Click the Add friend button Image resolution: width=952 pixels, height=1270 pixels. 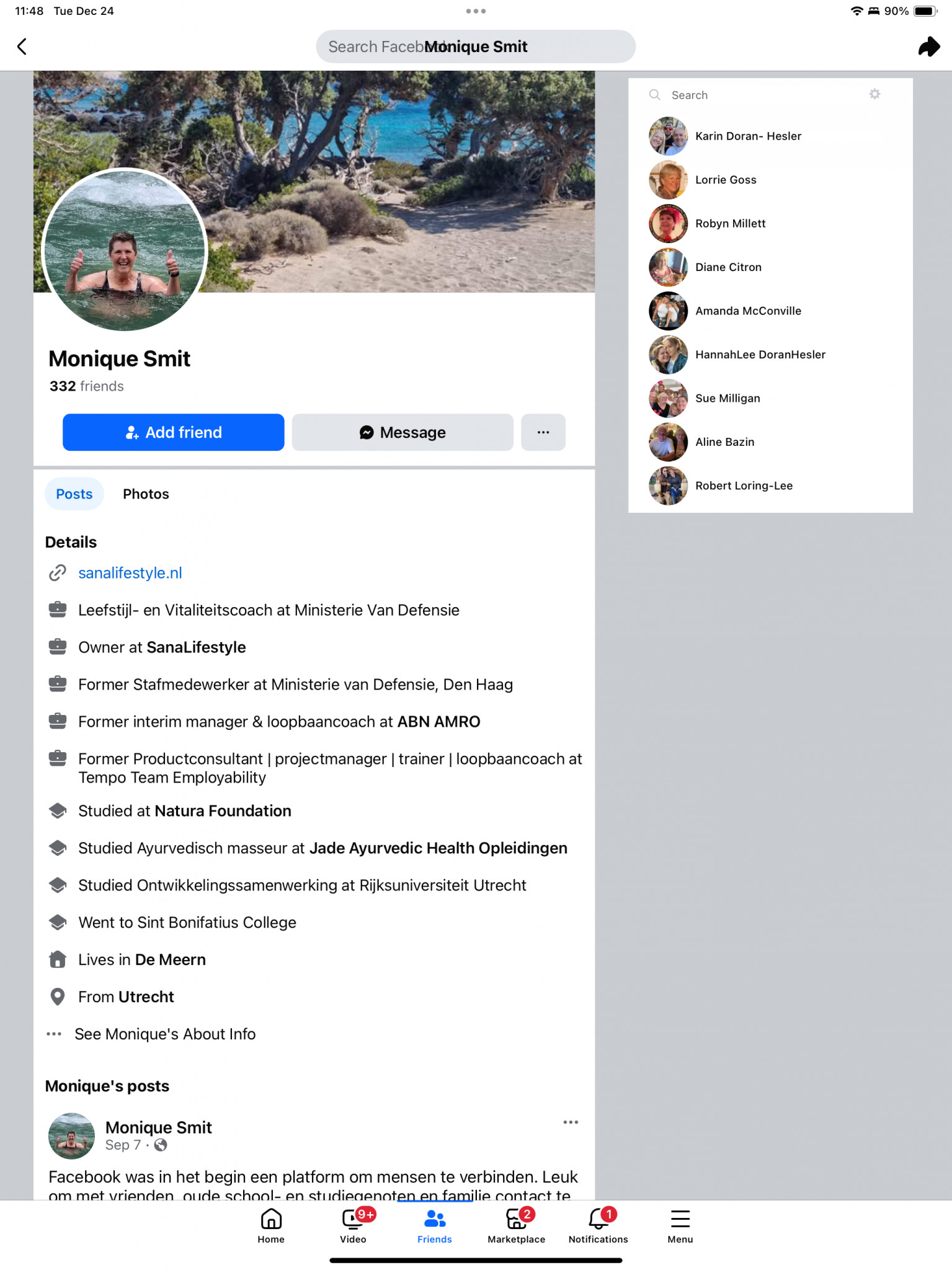click(x=174, y=432)
